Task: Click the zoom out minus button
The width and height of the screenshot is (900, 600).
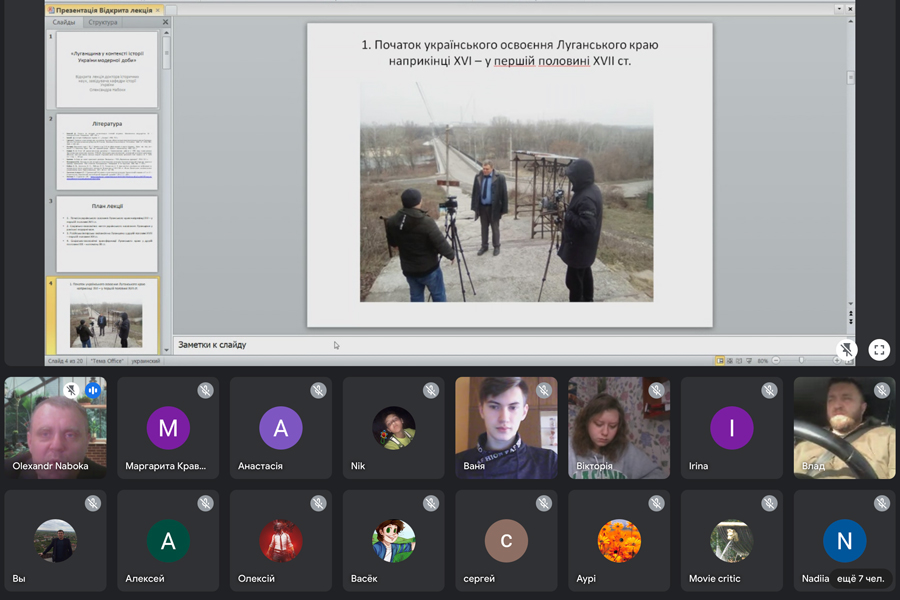Action: [775, 360]
